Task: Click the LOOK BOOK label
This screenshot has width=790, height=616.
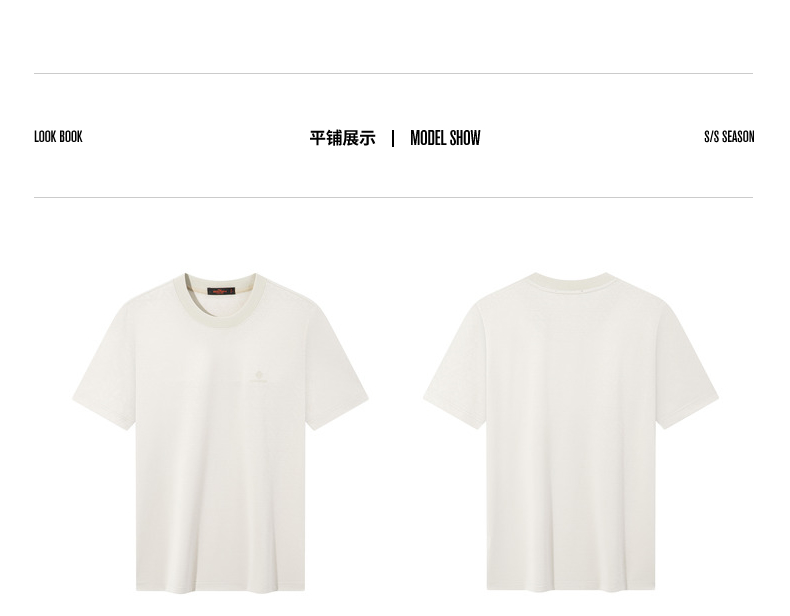Action: pyautogui.click(x=58, y=137)
